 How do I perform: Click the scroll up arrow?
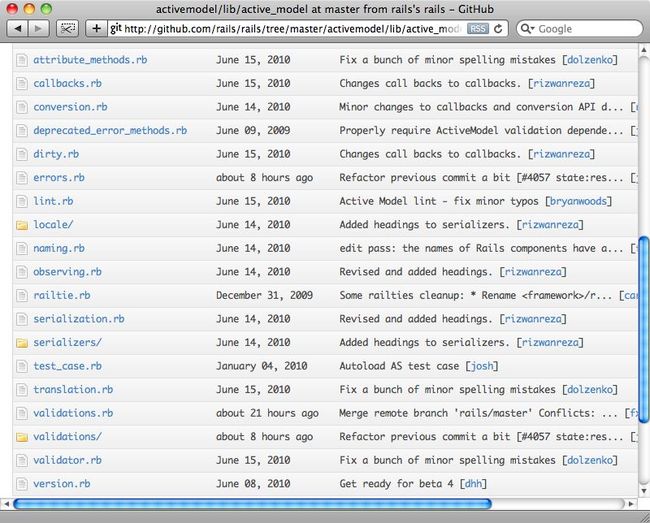click(x=643, y=50)
